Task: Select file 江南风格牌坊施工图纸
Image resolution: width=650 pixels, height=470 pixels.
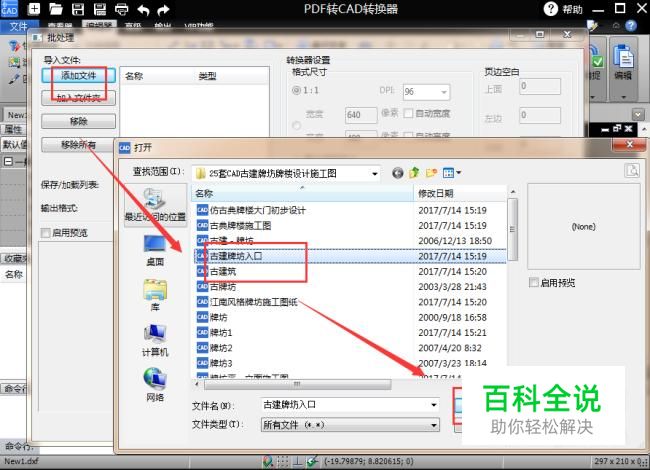Action: pos(247,302)
